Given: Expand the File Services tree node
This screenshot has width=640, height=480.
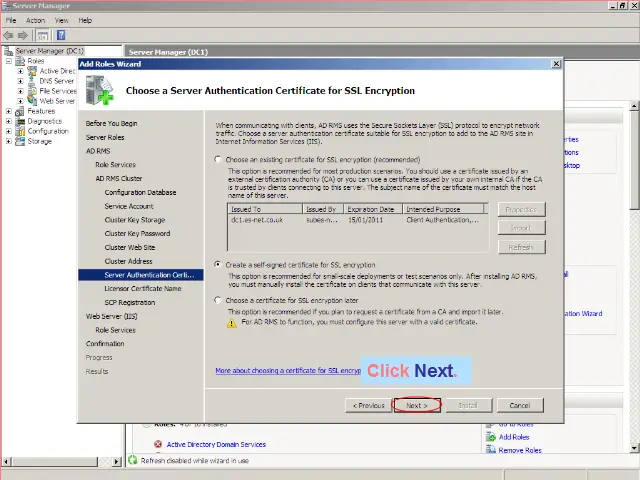Looking at the screenshot, I should point(20,91).
